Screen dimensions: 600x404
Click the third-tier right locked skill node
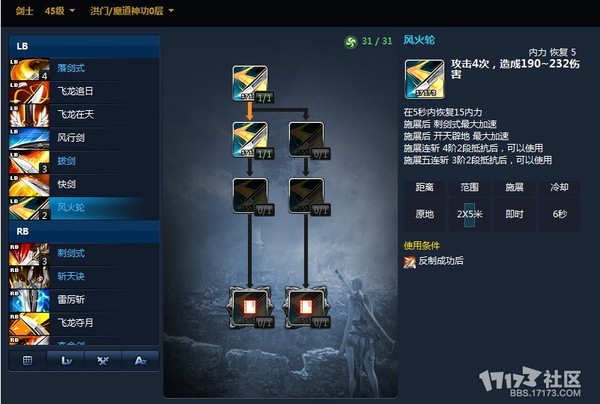[306, 195]
